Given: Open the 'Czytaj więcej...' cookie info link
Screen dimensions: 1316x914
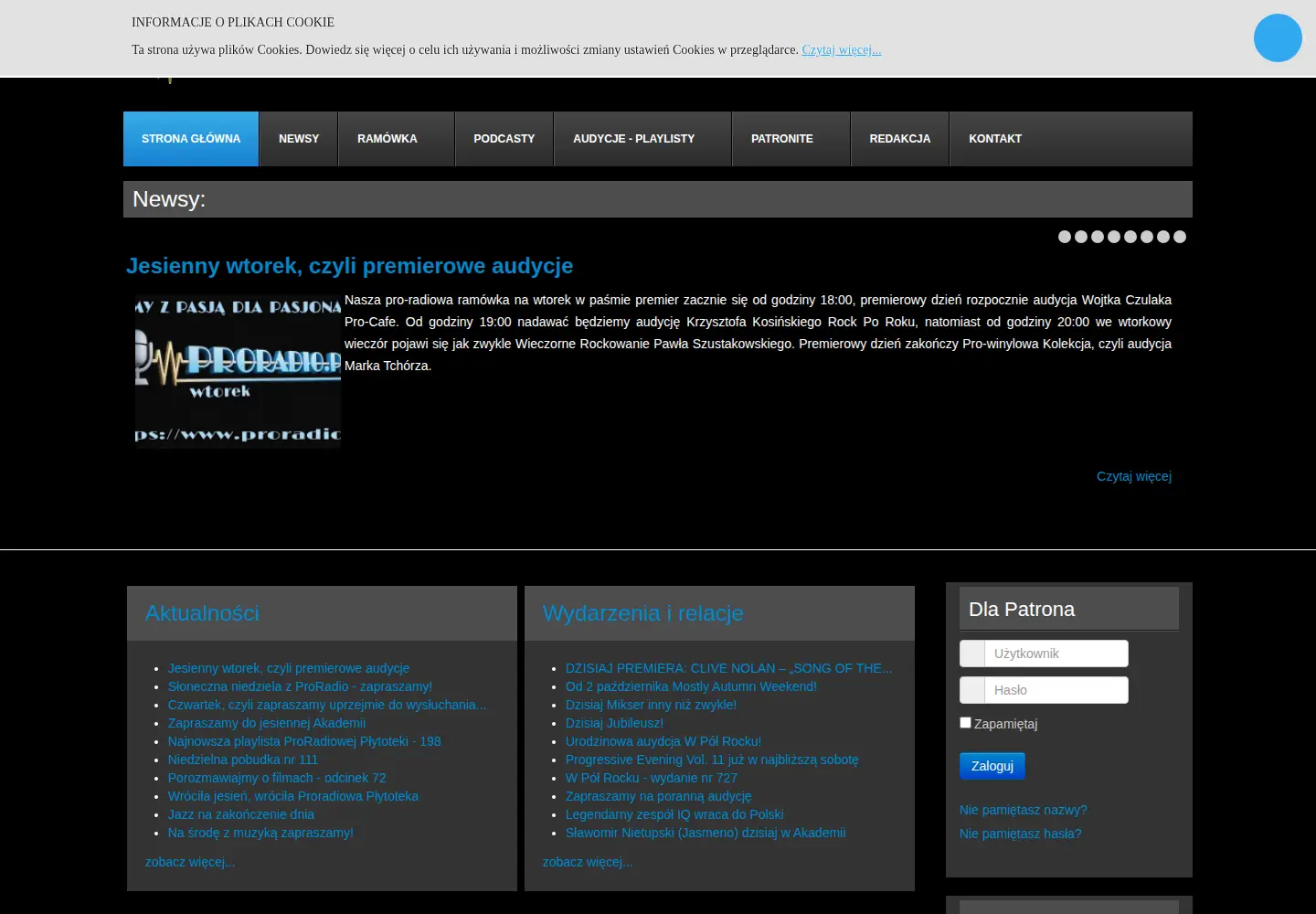Looking at the screenshot, I should 842,49.
